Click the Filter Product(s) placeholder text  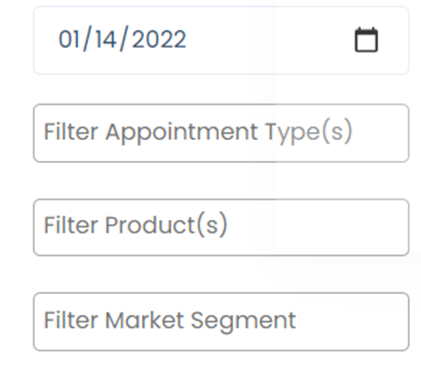click(x=136, y=225)
